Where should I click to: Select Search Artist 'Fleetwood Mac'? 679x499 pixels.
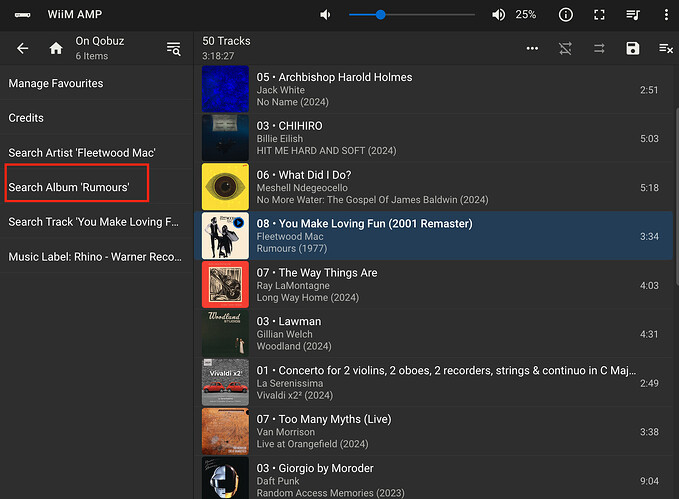pos(96,152)
